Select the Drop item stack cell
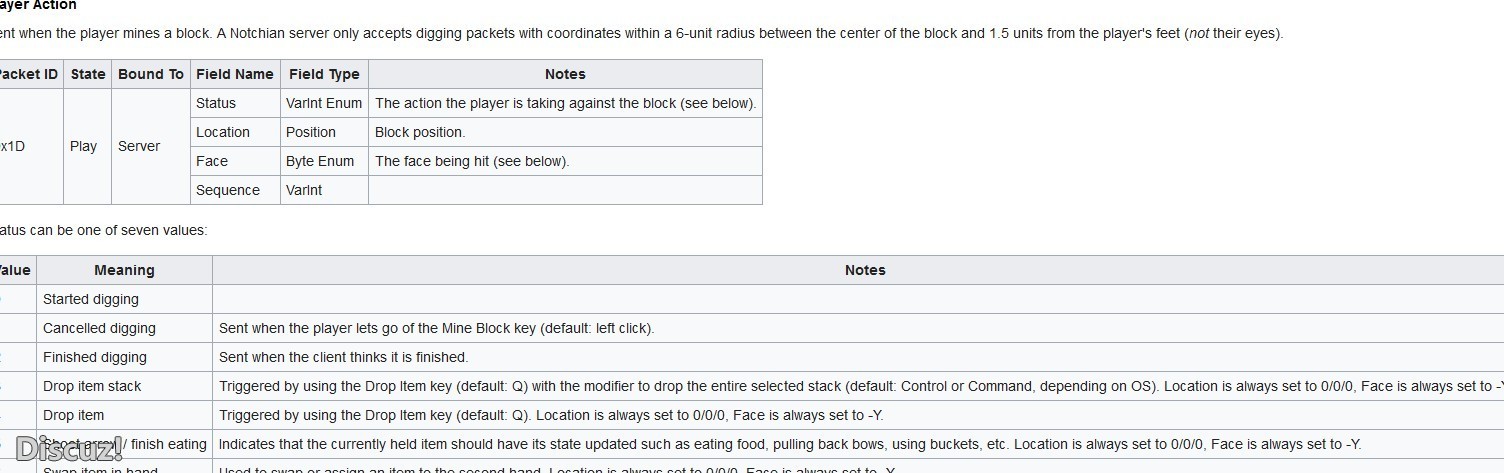1504x473 pixels. click(x=124, y=386)
